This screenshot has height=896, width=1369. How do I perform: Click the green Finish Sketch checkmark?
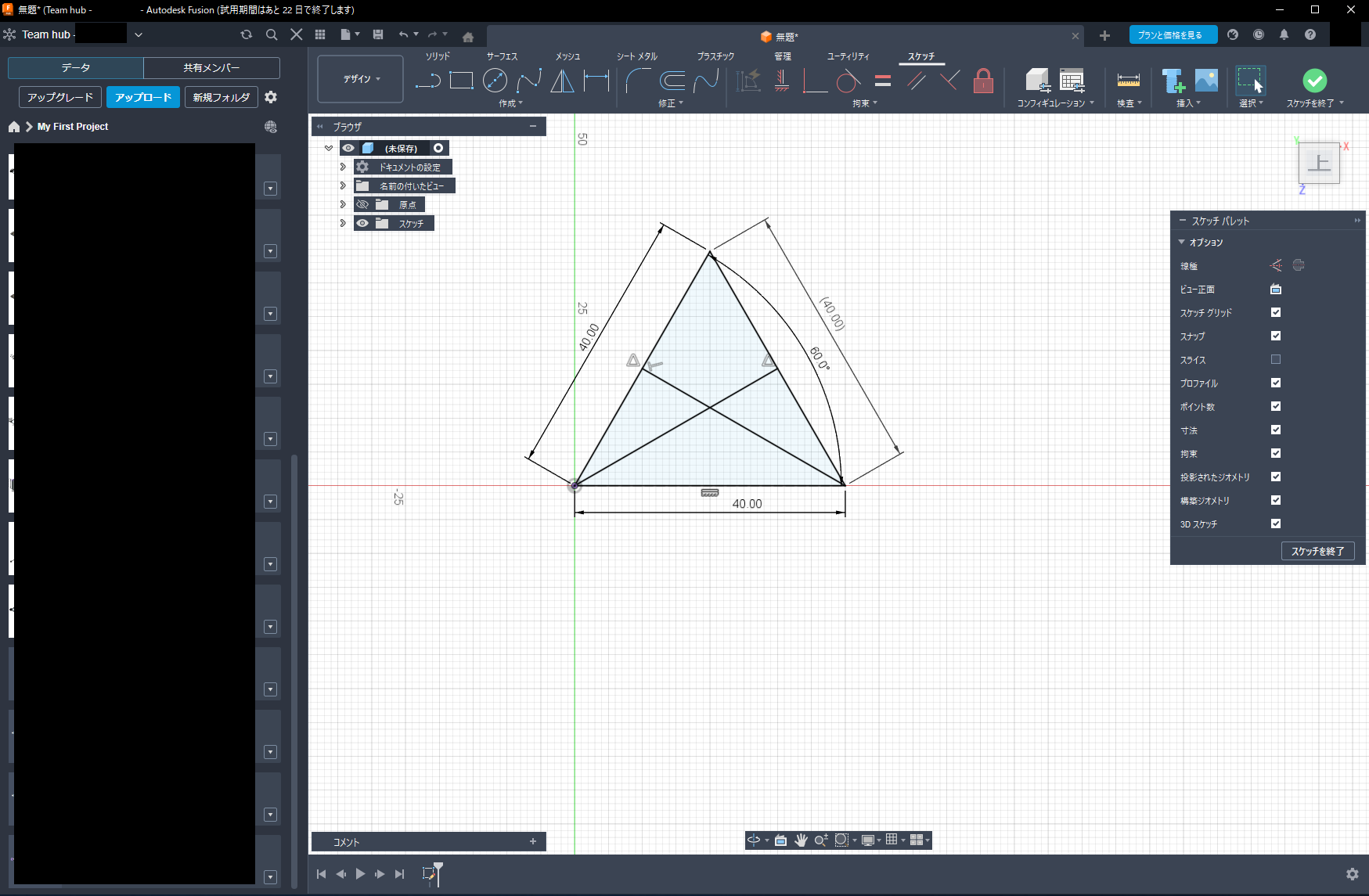click(1314, 81)
